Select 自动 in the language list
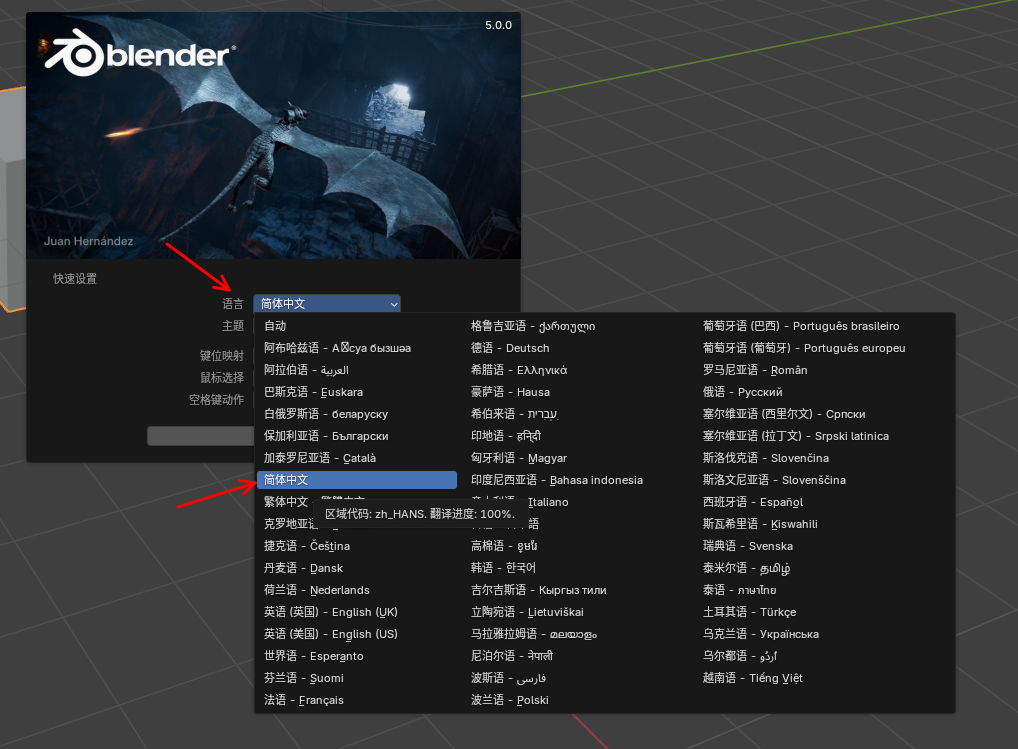 [x=357, y=326]
